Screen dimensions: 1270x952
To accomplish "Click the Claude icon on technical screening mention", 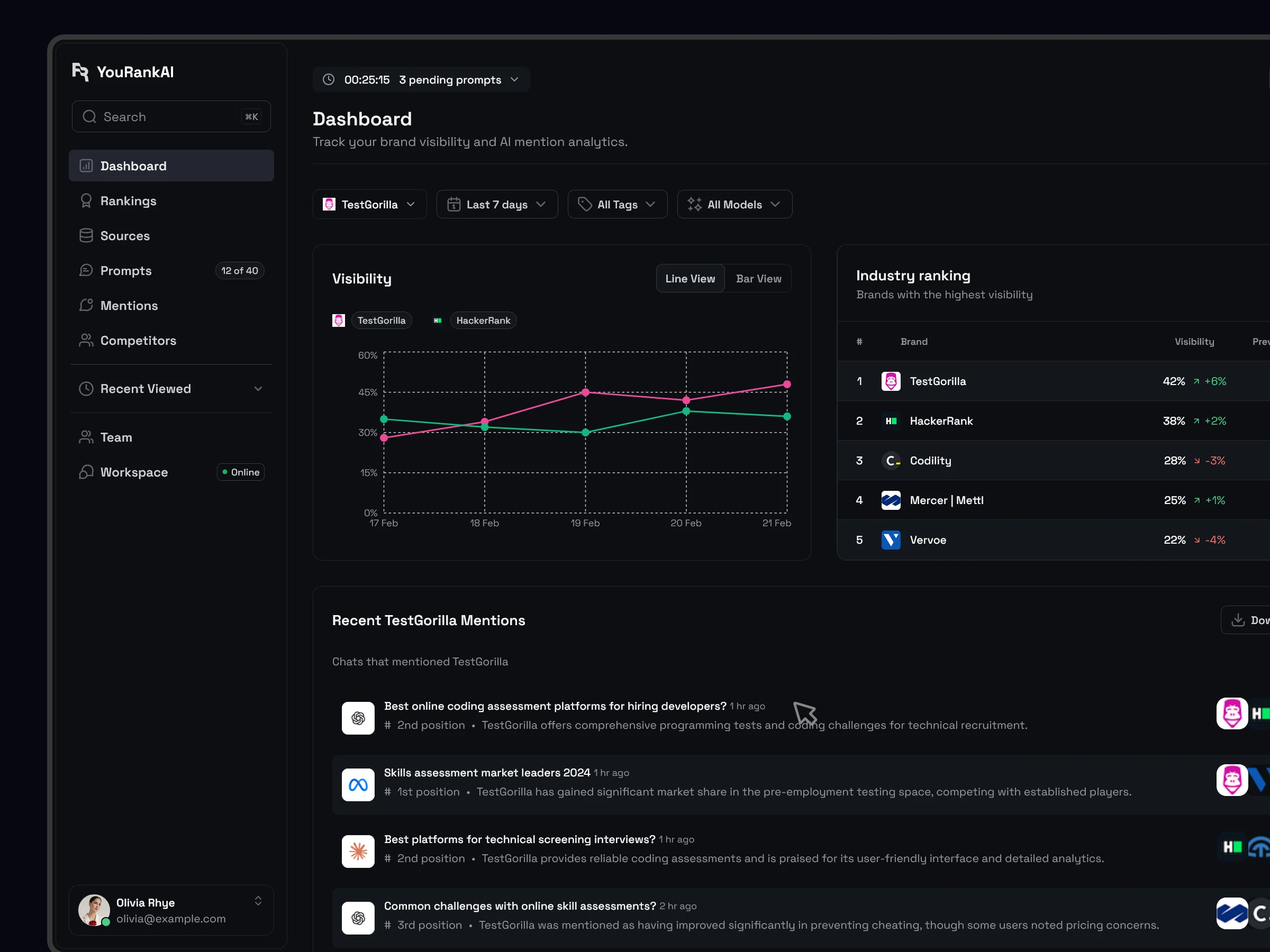I will tap(358, 851).
